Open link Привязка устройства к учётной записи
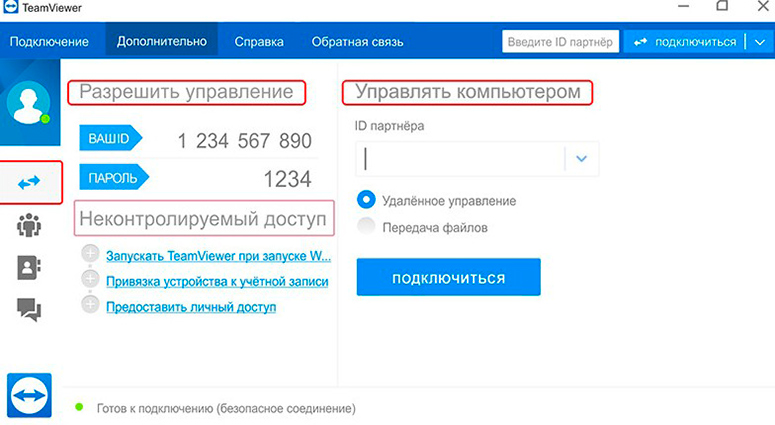Image resolution: width=775 pixels, height=425 pixels. click(x=217, y=281)
